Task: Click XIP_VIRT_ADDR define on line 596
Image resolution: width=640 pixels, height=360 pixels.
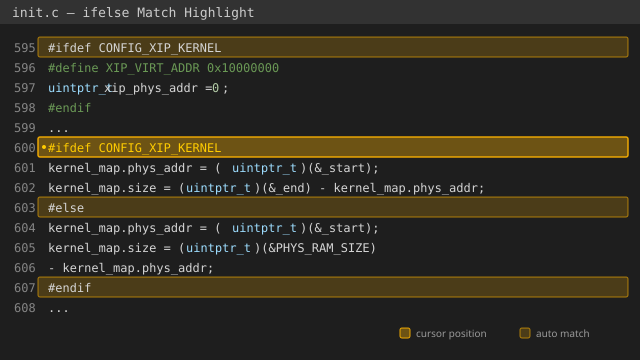Action: (153, 68)
